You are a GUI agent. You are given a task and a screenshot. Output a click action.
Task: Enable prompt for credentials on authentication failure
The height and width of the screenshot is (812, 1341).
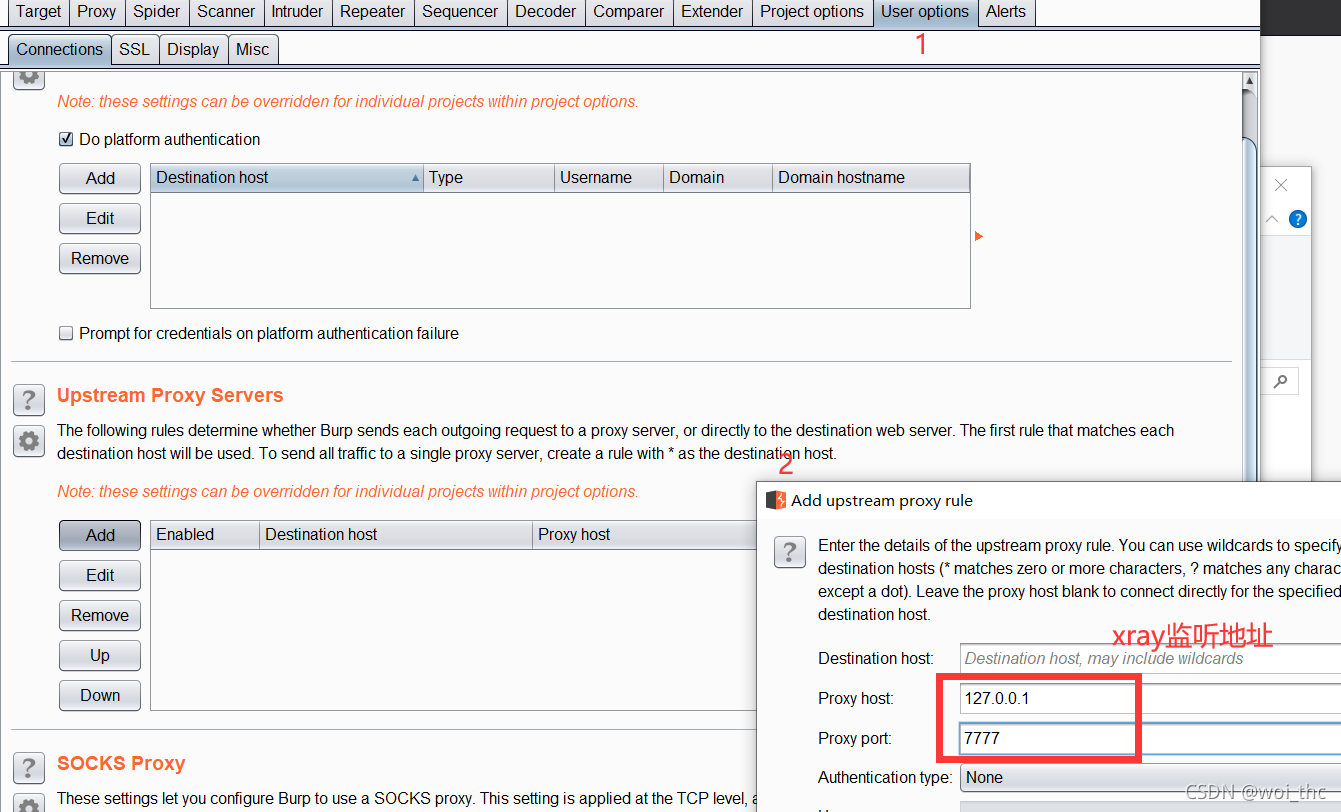66,333
